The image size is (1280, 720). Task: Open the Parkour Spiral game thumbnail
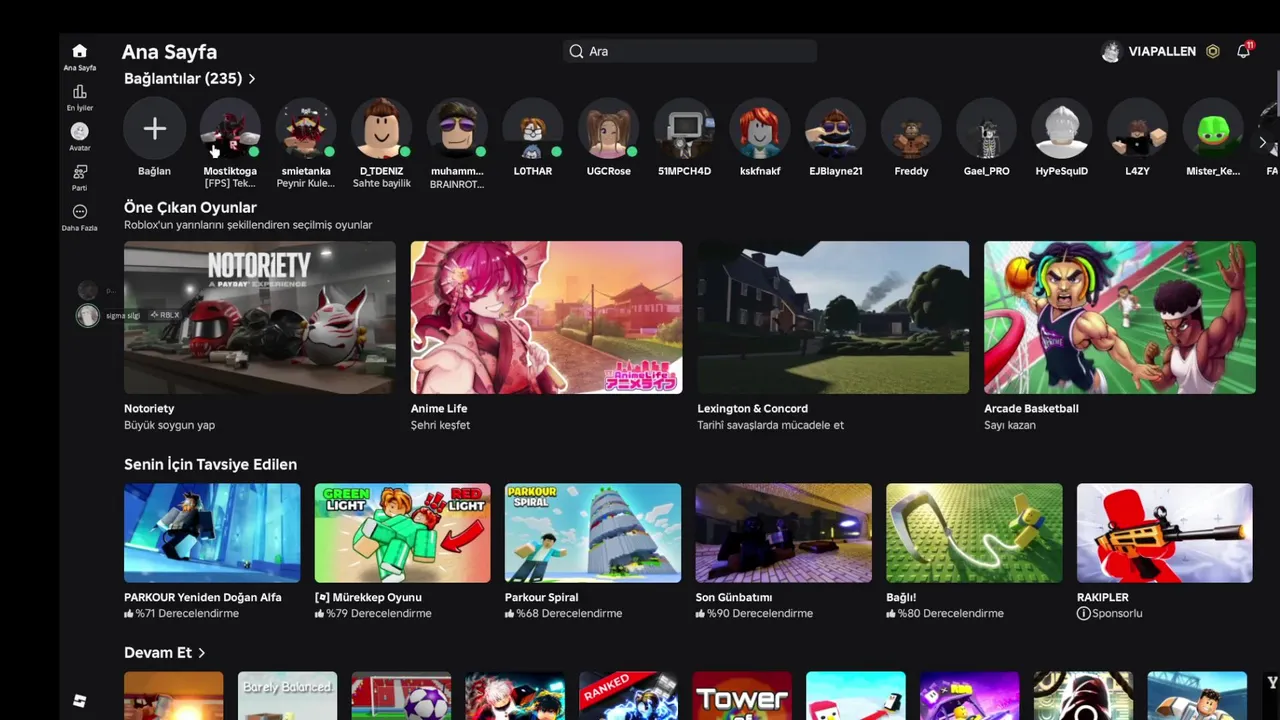click(593, 533)
